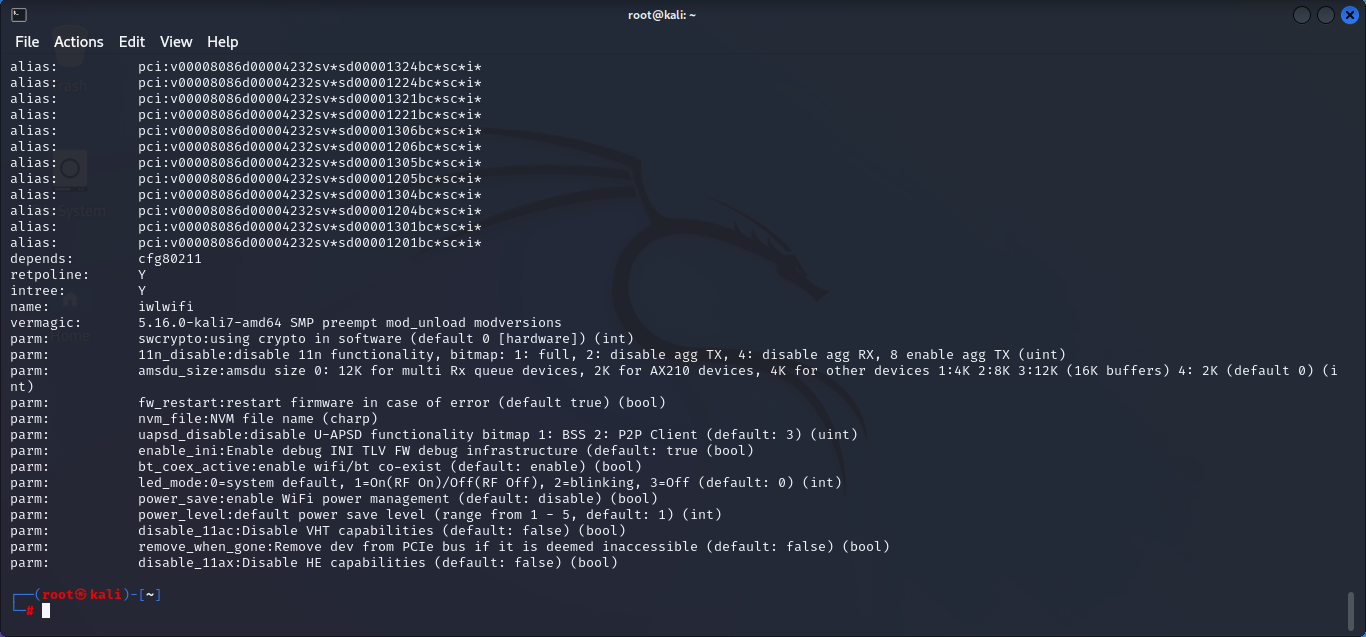The width and height of the screenshot is (1366, 637).
Task: Open the Actions menu
Action: [x=78, y=42]
